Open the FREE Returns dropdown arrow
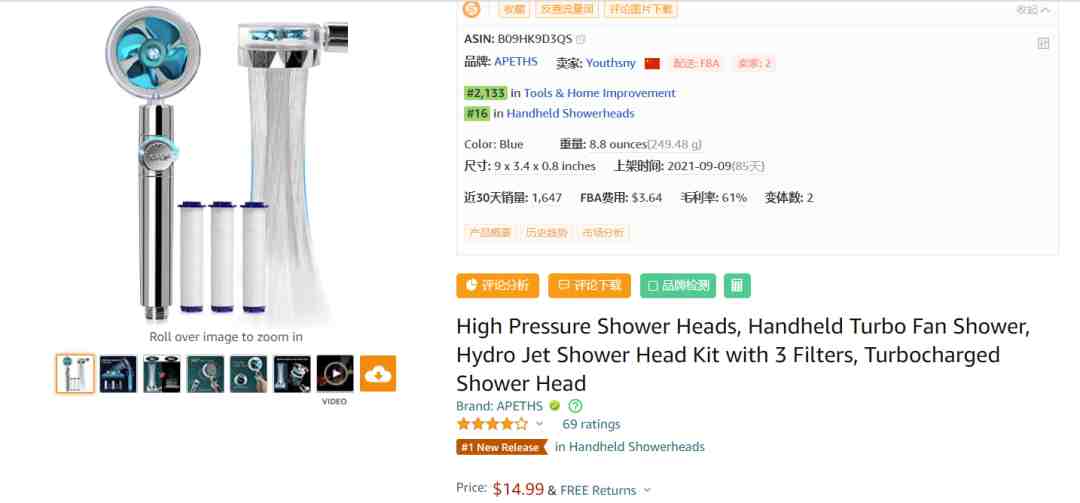The height and width of the screenshot is (503, 1080). point(647,491)
